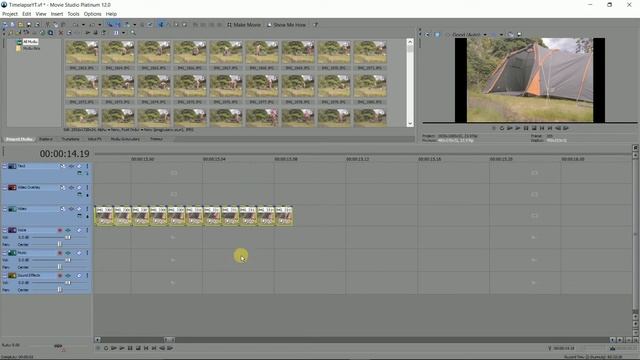Click the Open project folder icon
This screenshot has width=640, height=360.
20,25
